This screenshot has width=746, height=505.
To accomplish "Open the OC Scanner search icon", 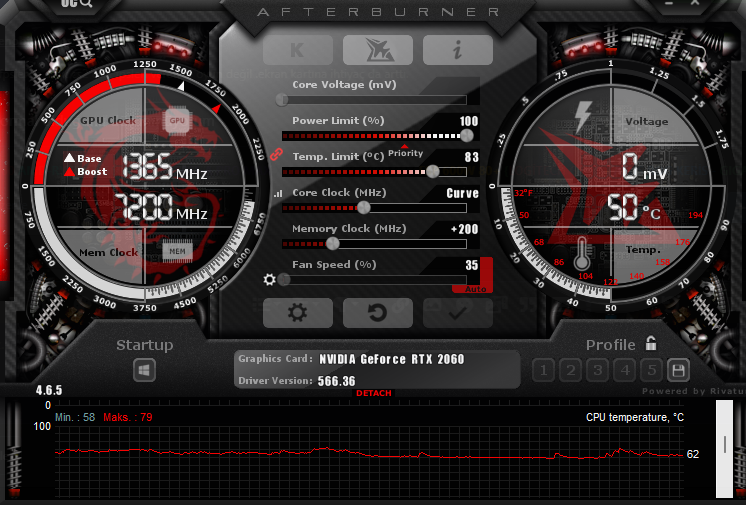I will [76, 4].
